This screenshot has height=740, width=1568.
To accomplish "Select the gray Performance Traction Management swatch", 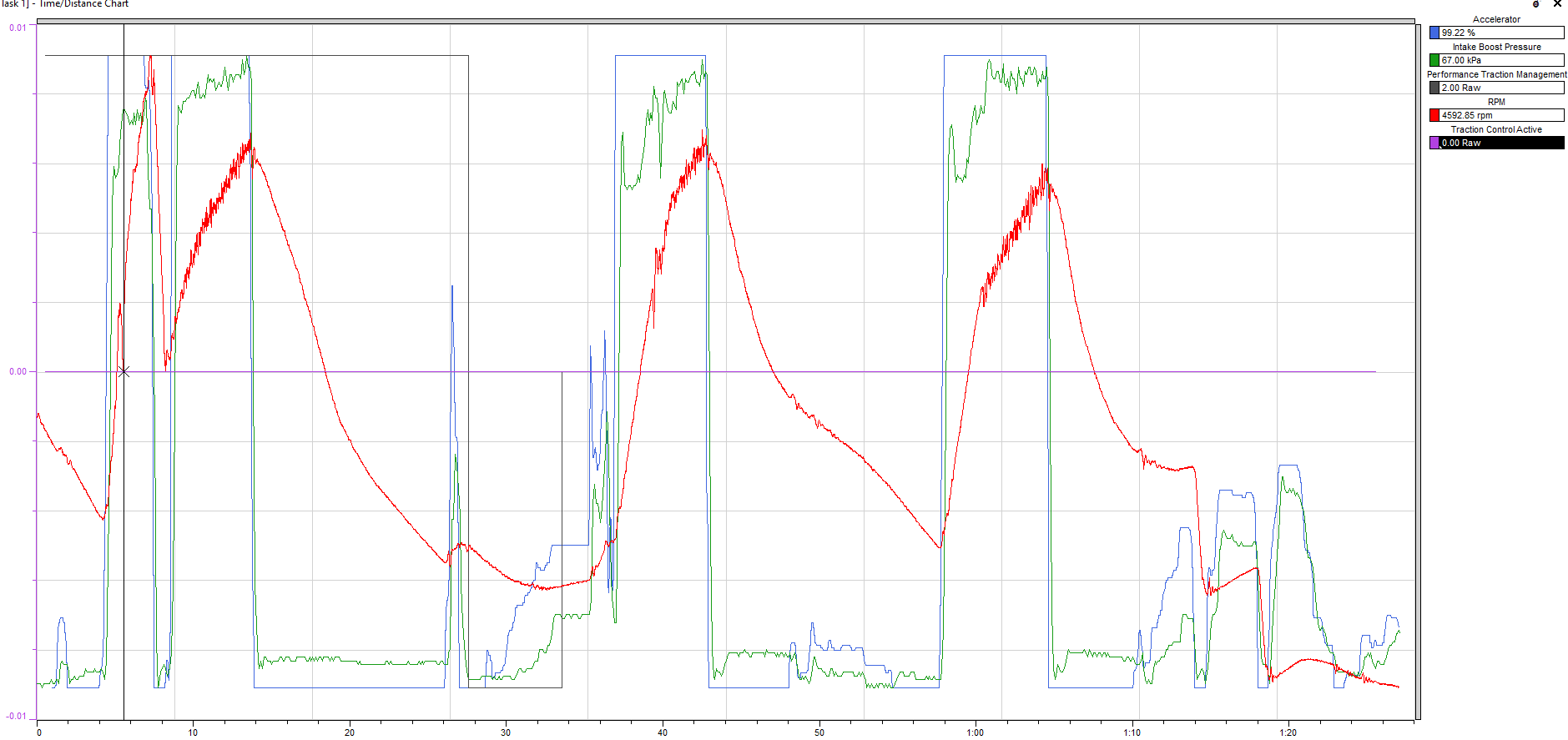I will pos(1434,88).
